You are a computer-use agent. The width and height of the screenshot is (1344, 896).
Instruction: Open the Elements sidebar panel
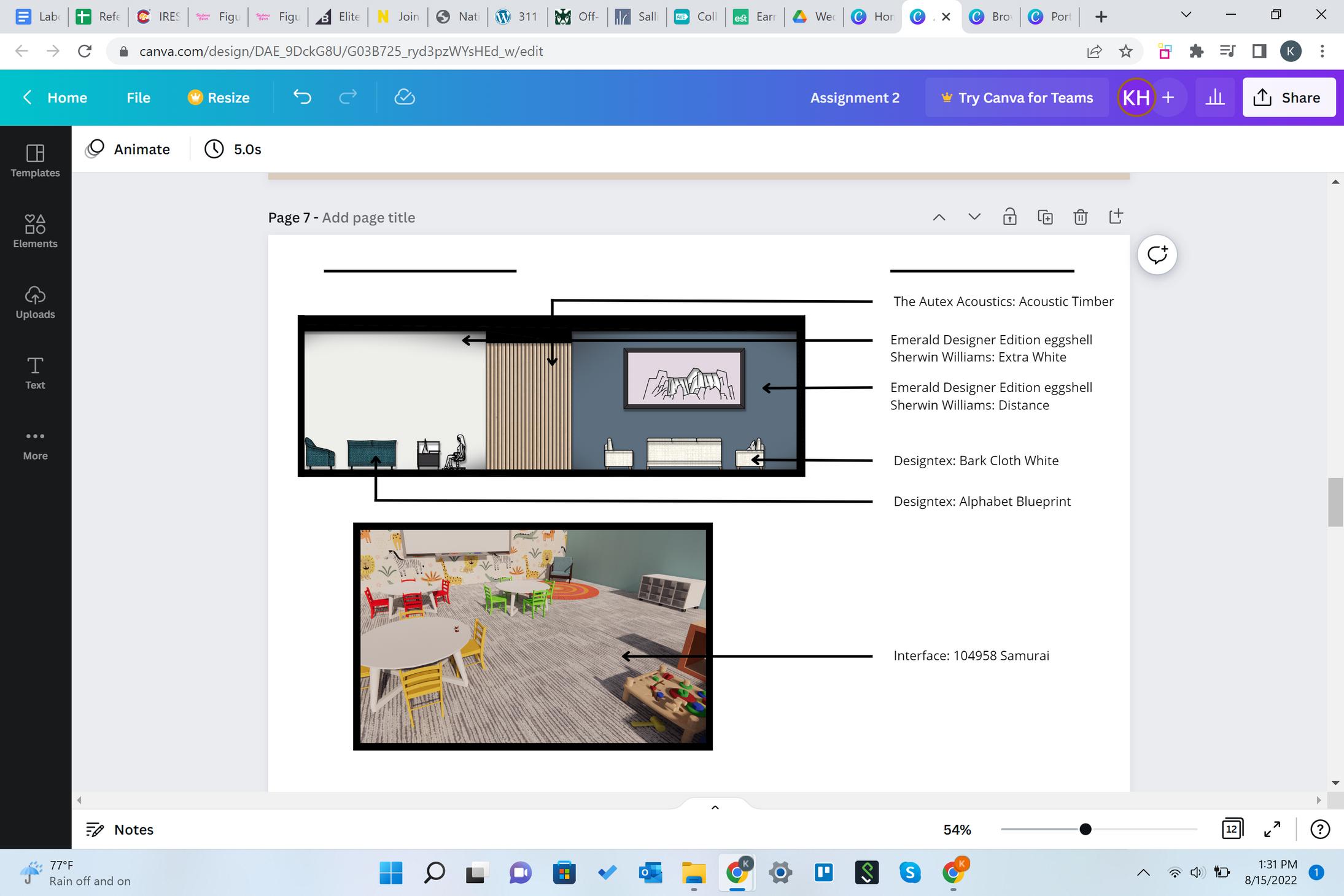point(35,231)
